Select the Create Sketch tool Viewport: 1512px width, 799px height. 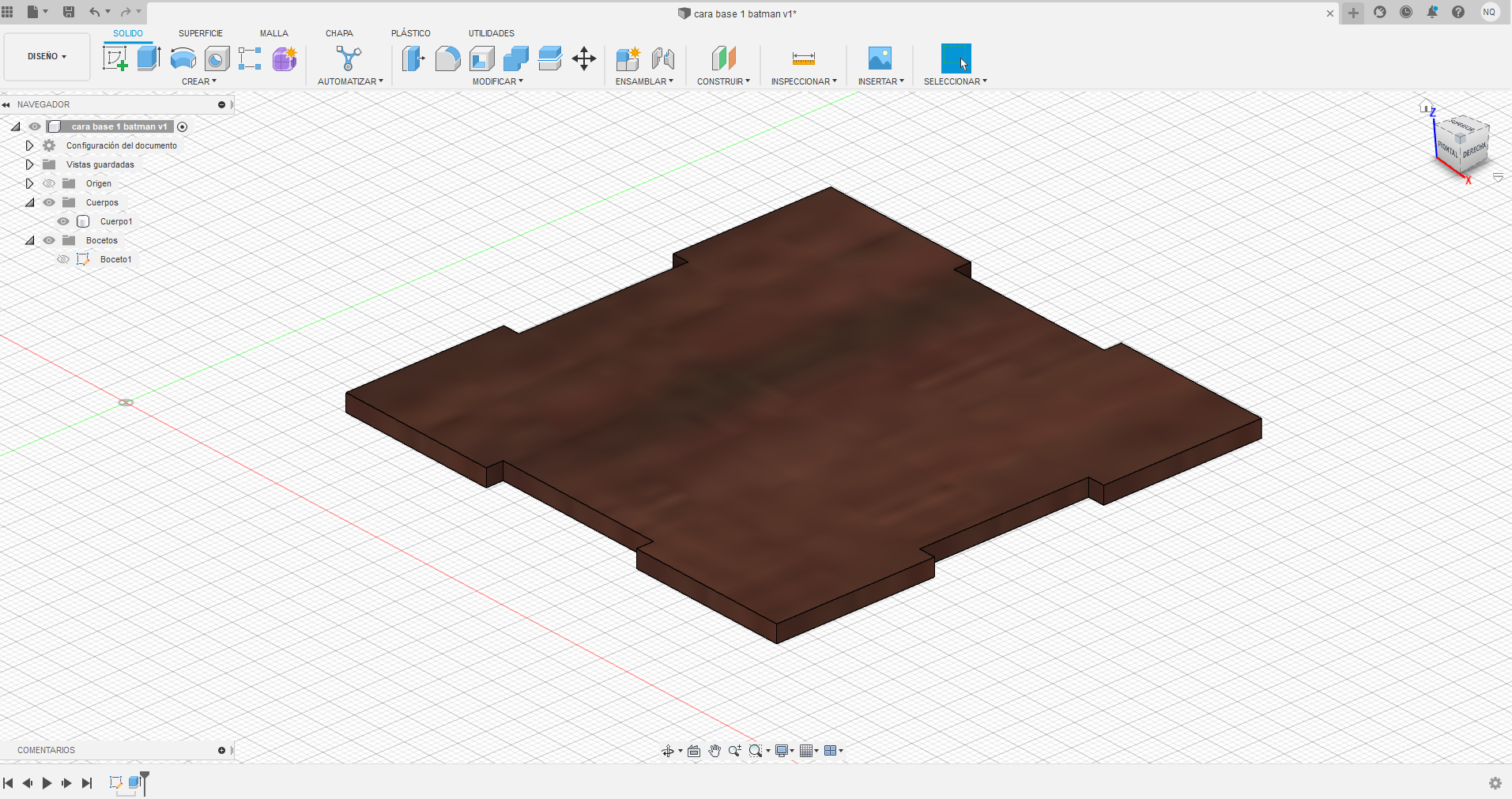(x=115, y=58)
